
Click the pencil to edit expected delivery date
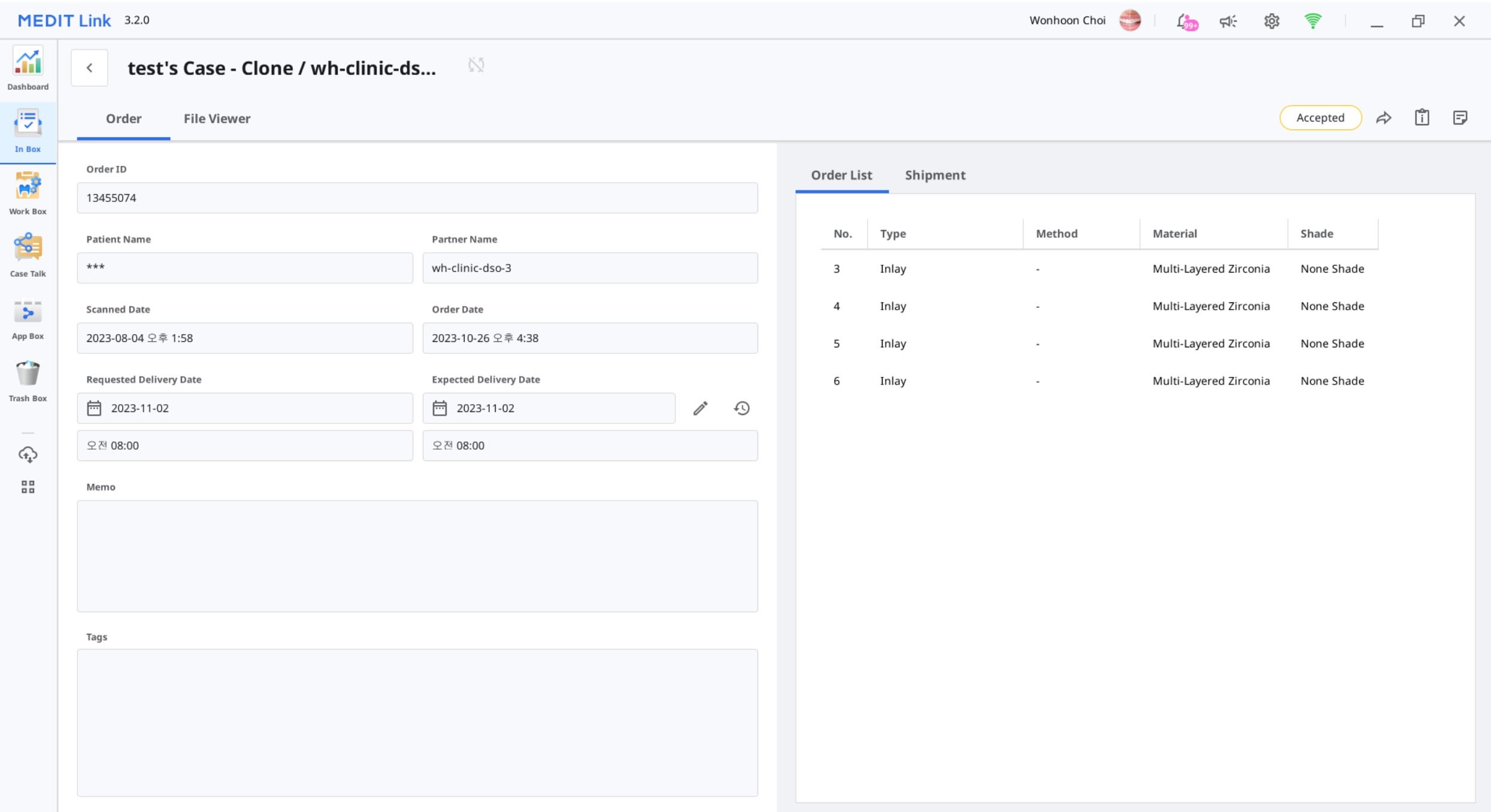coord(700,408)
